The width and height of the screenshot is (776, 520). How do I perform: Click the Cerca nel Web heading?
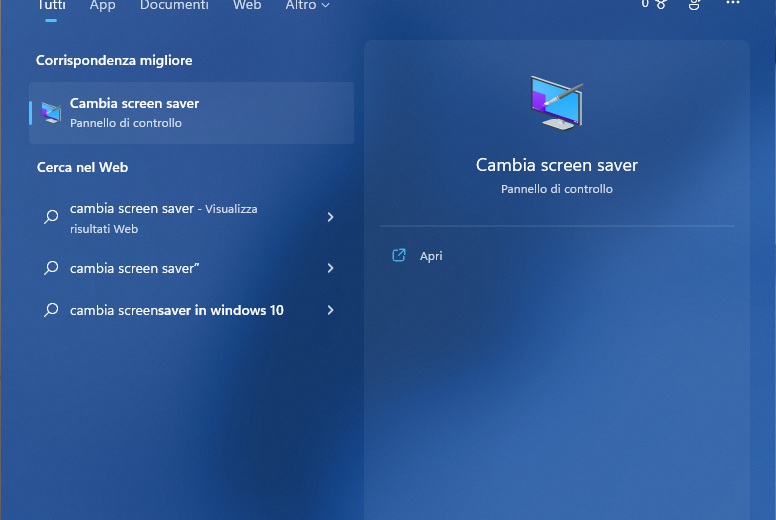tap(82, 167)
